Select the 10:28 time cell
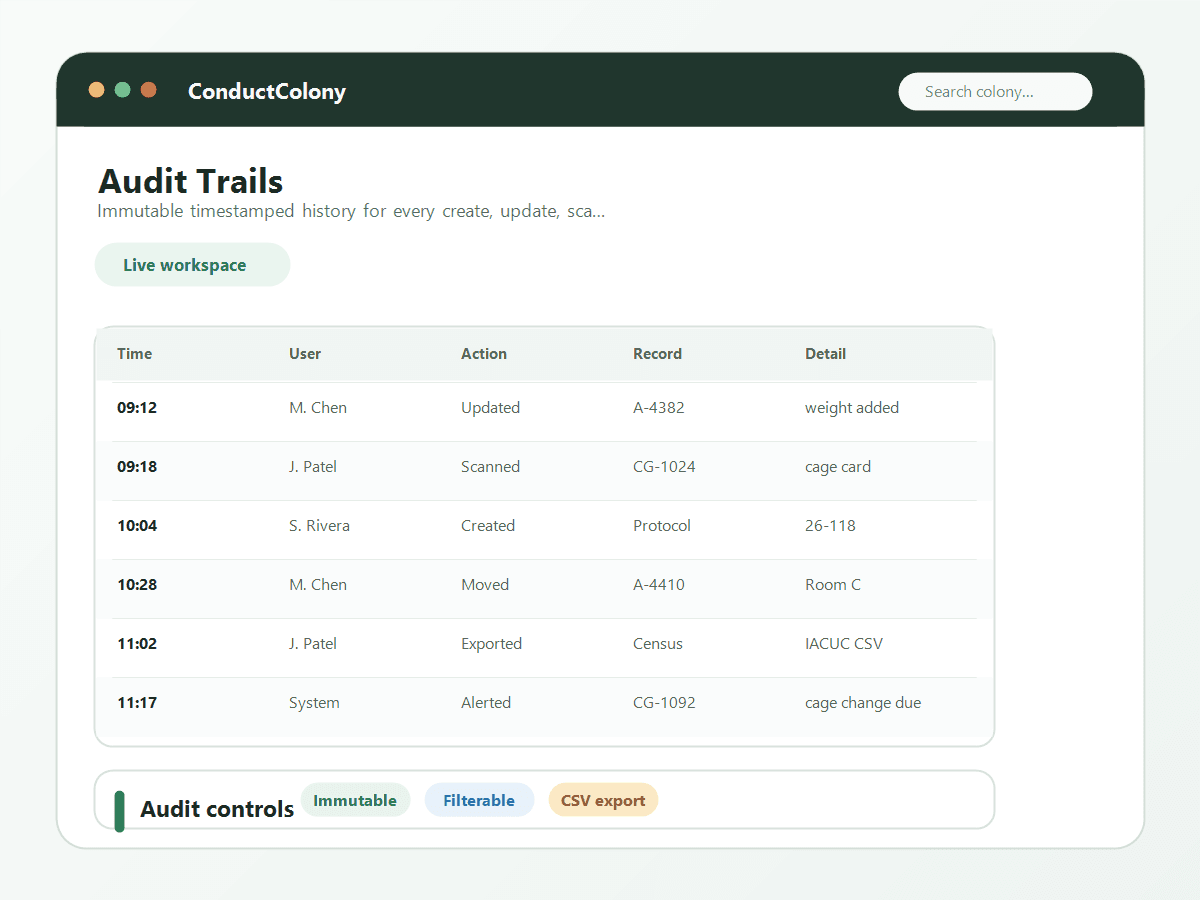This screenshot has height=900, width=1200. click(137, 585)
